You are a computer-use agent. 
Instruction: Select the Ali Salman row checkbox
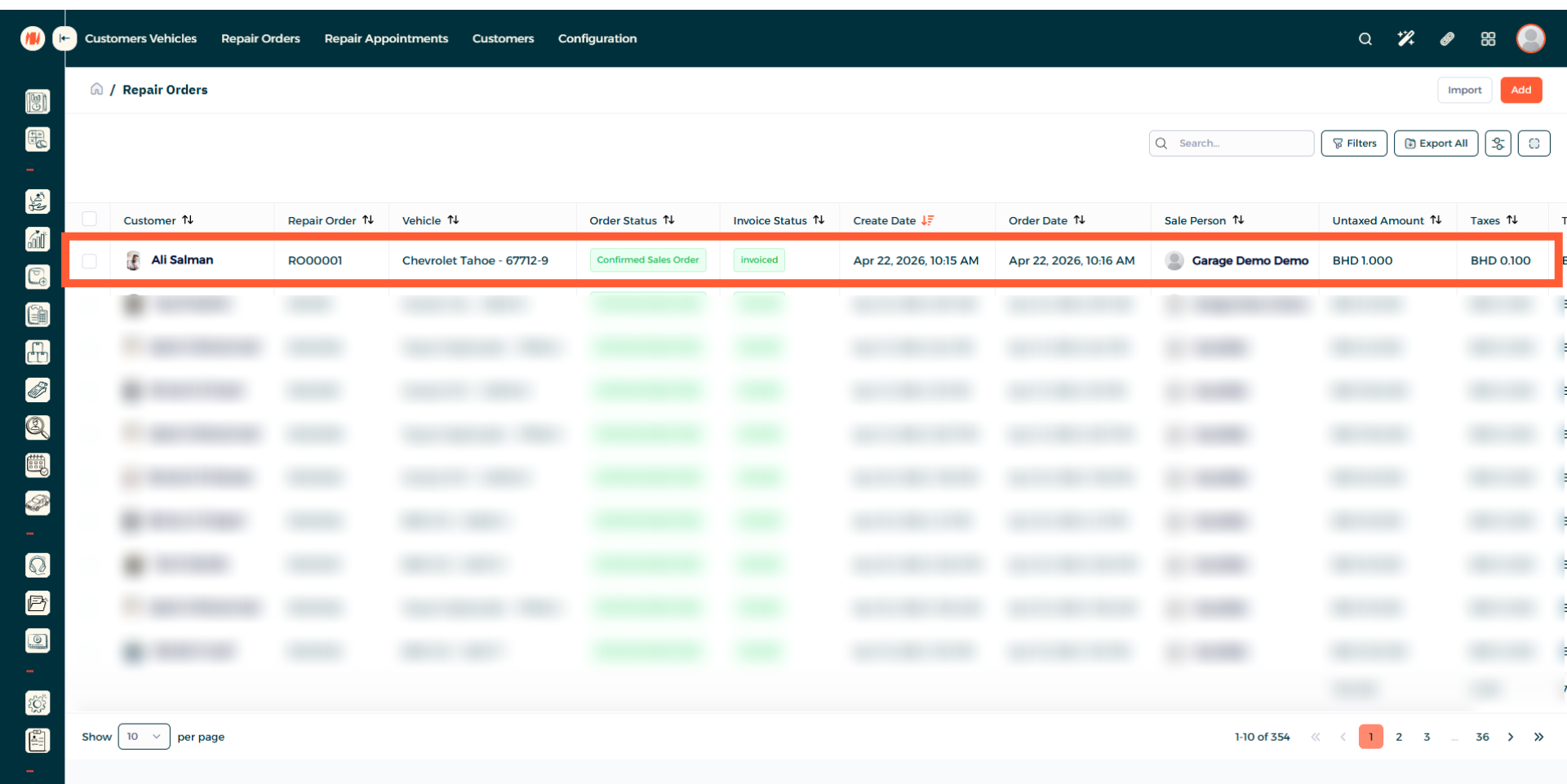pyautogui.click(x=90, y=261)
